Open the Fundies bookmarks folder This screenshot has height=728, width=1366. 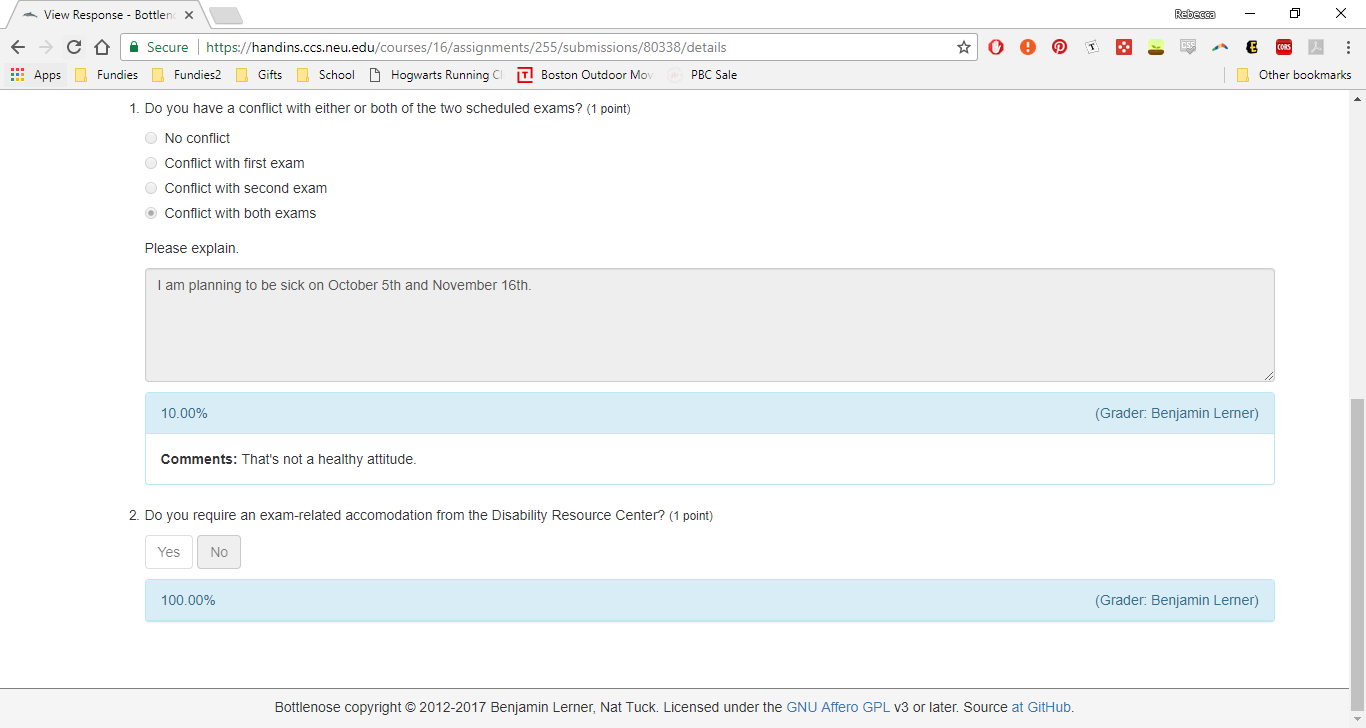pos(107,75)
